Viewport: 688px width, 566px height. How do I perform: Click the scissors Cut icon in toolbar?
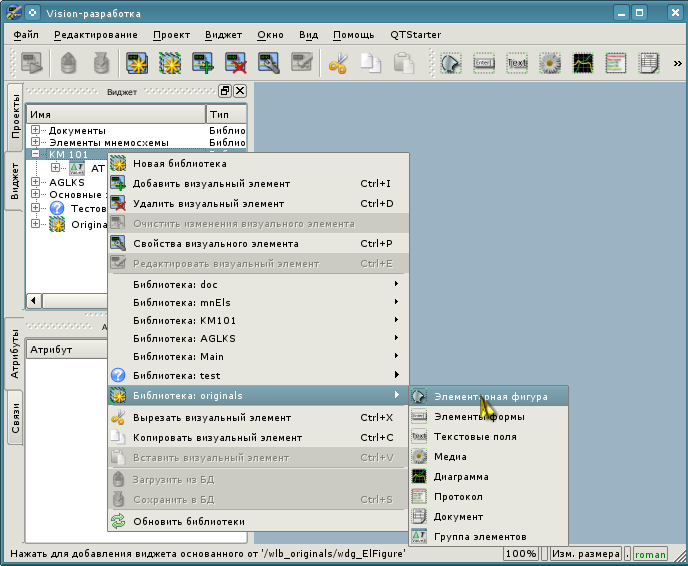click(x=337, y=64)
